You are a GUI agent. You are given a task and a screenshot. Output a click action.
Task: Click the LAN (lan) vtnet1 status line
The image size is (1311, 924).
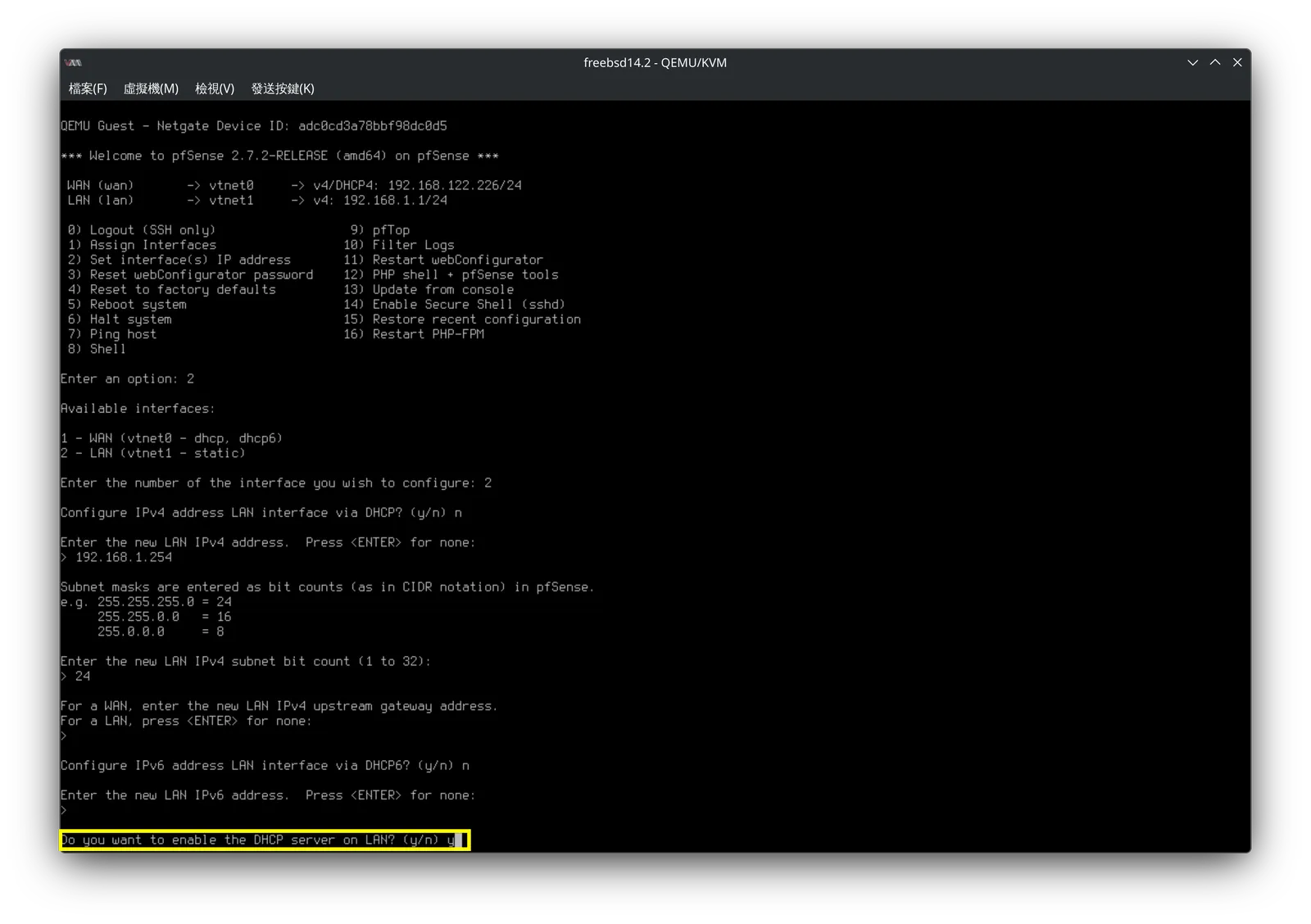point(257,200)
